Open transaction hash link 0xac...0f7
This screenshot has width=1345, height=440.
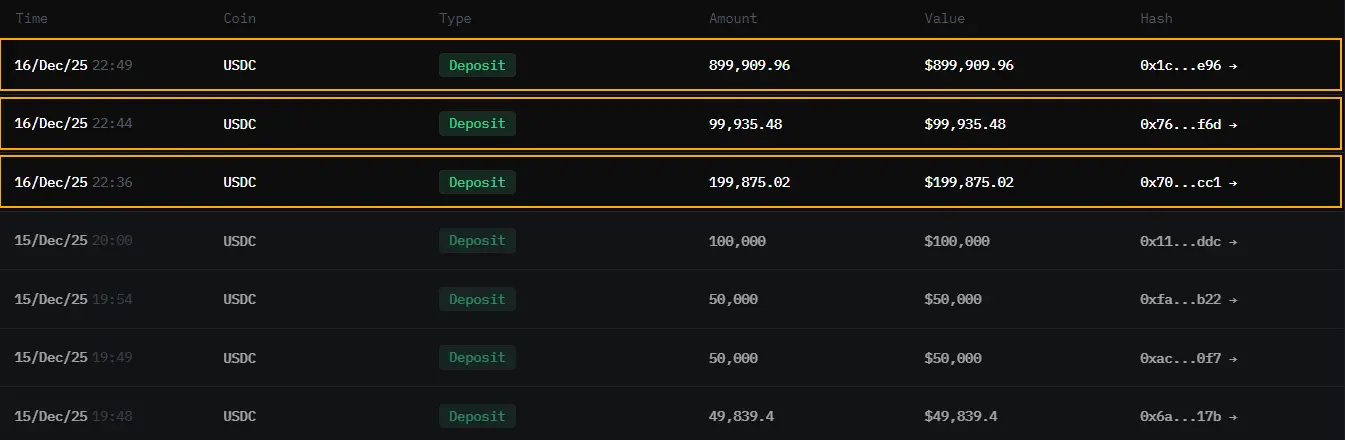[x=1189, y=357]
